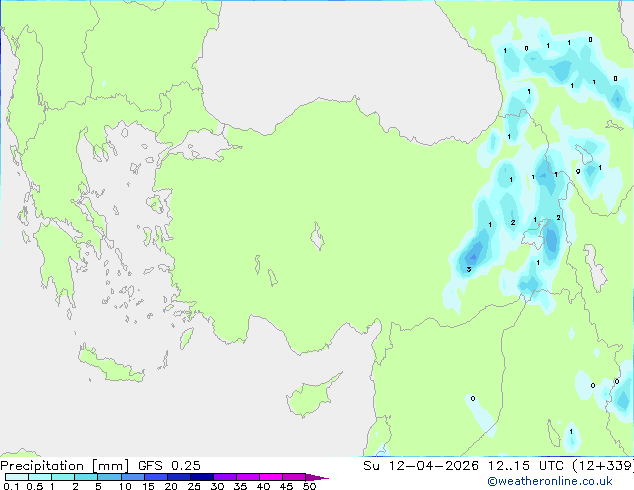Click the 'Precipitation [mm]' title text
This screenshot has width=634, height=490.
click(x=64, y=466)
